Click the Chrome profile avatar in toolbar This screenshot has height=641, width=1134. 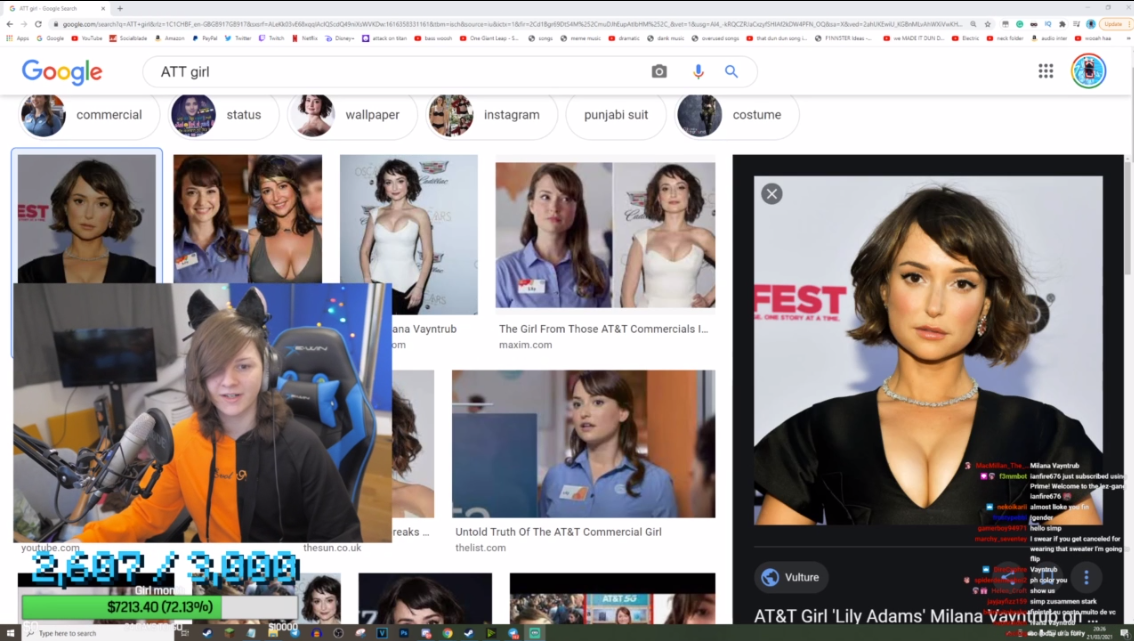[x=1091, y=24]
